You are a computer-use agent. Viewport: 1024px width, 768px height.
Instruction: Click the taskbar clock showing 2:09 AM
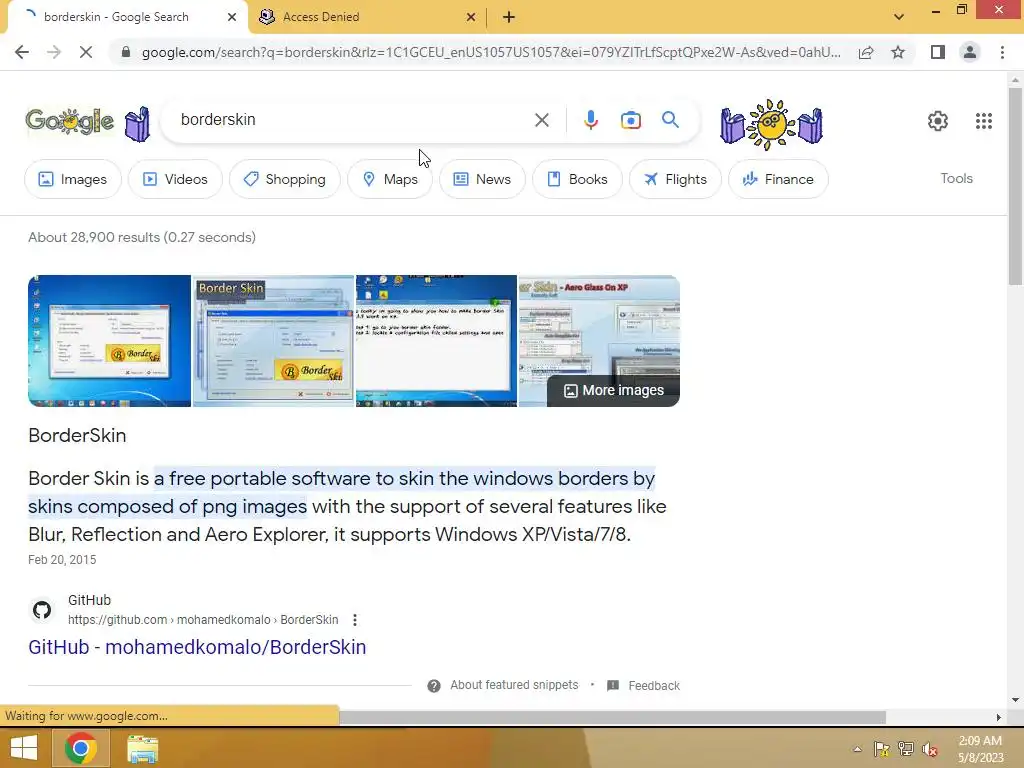(x=980, y=749)
